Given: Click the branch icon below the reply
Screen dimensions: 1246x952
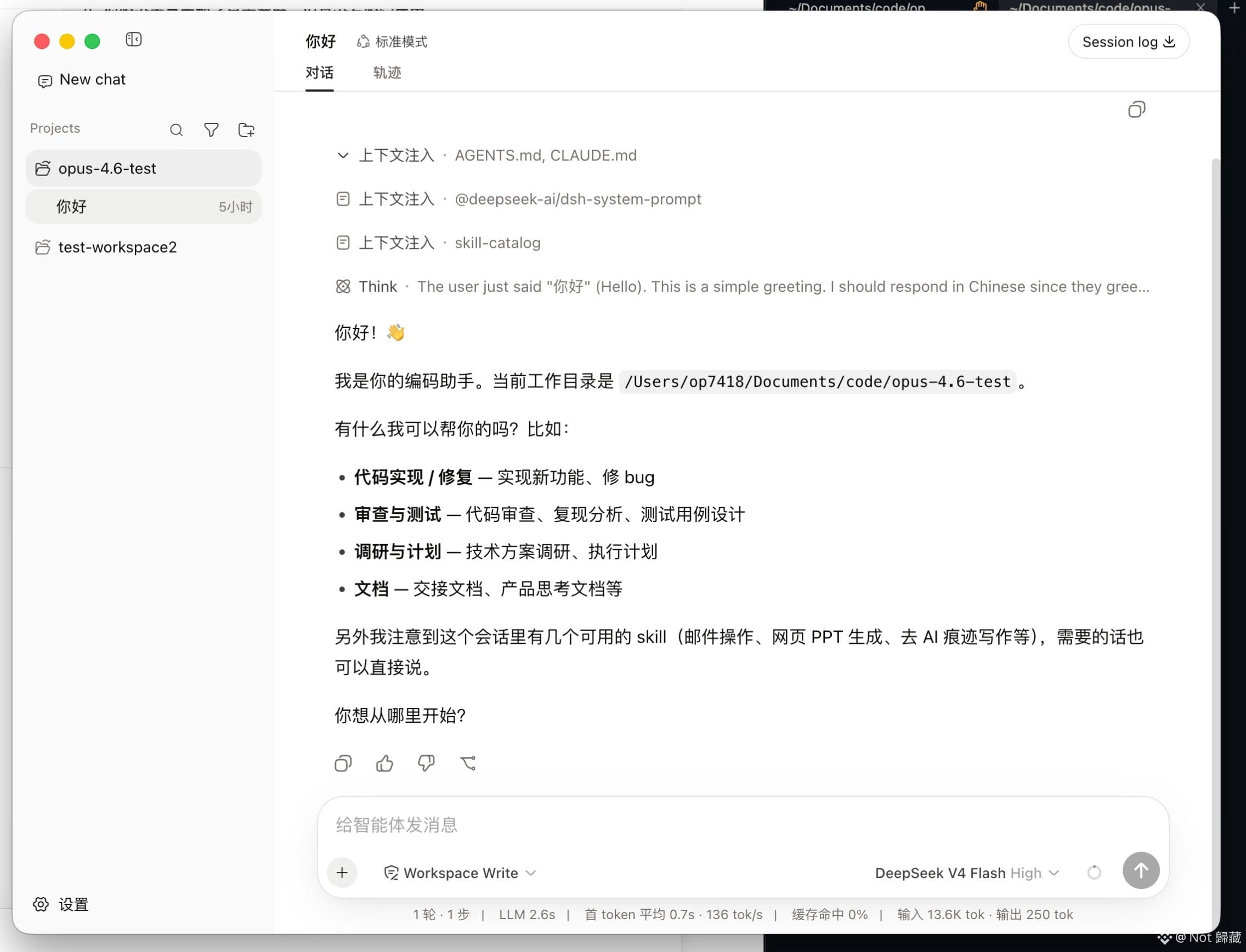Looking at the screenshot, I should coord(468,763).
